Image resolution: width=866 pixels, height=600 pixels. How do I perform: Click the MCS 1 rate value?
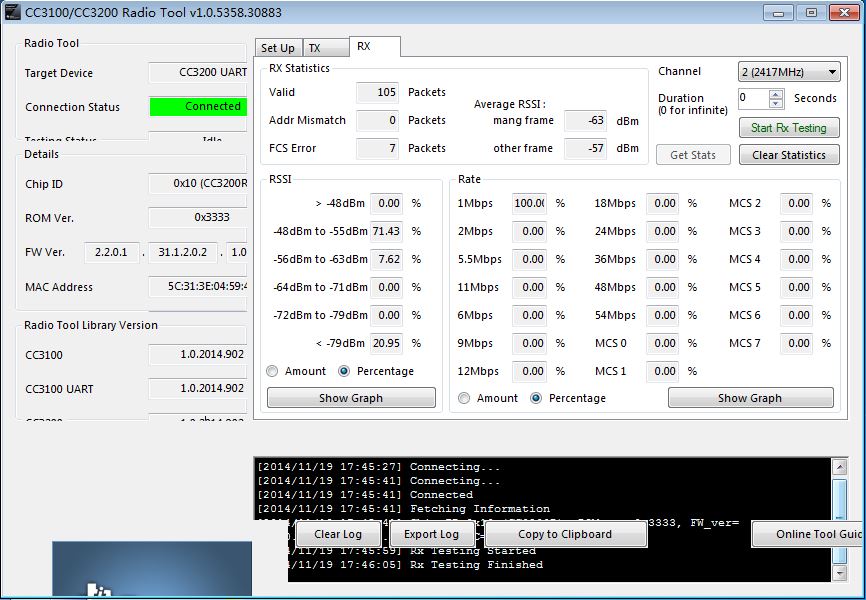tap(662, 371)
